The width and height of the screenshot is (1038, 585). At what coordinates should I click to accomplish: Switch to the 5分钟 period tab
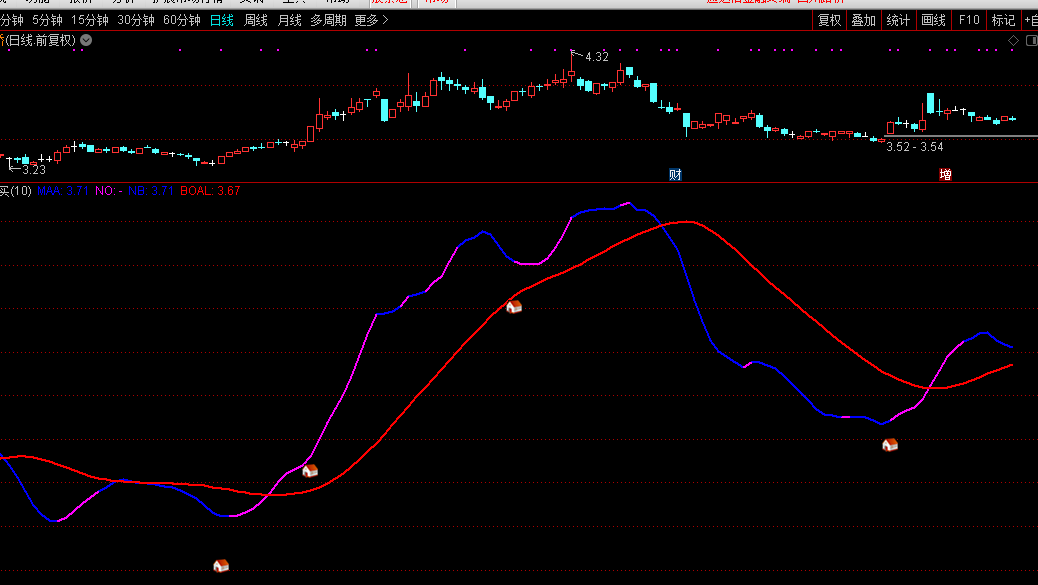click(47, 20)
